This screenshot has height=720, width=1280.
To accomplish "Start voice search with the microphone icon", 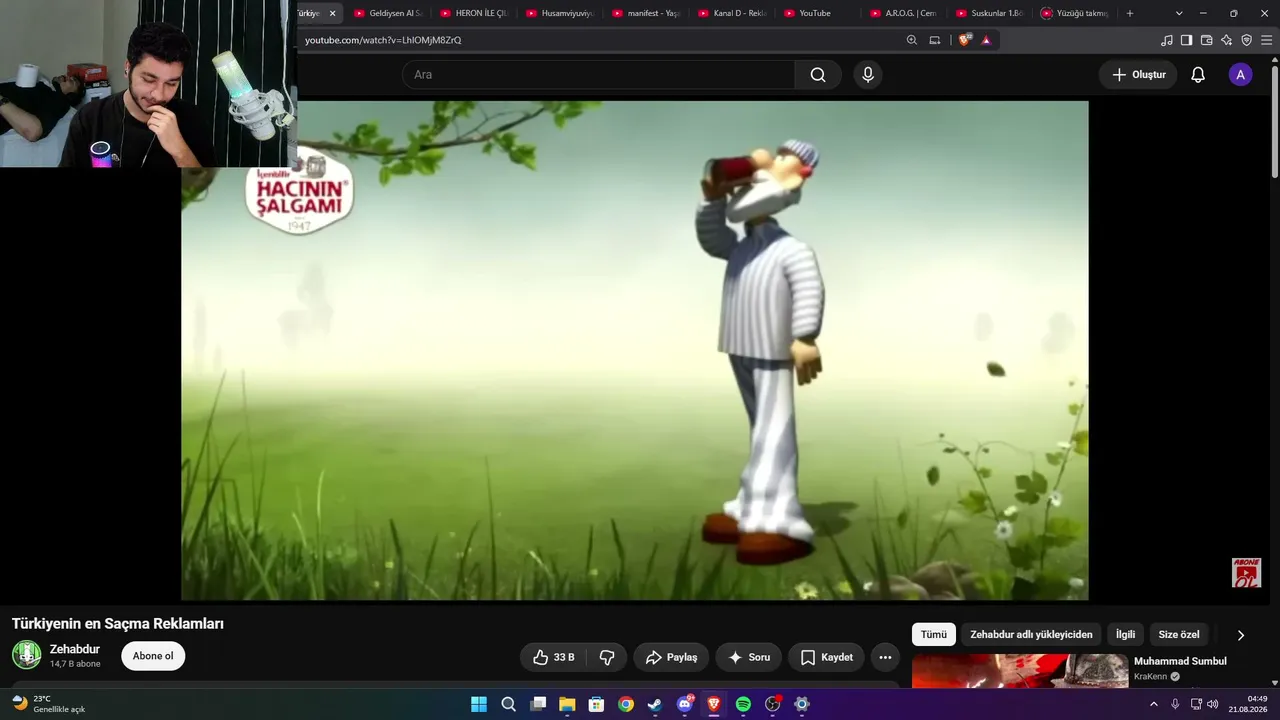I will coord(868,75).
